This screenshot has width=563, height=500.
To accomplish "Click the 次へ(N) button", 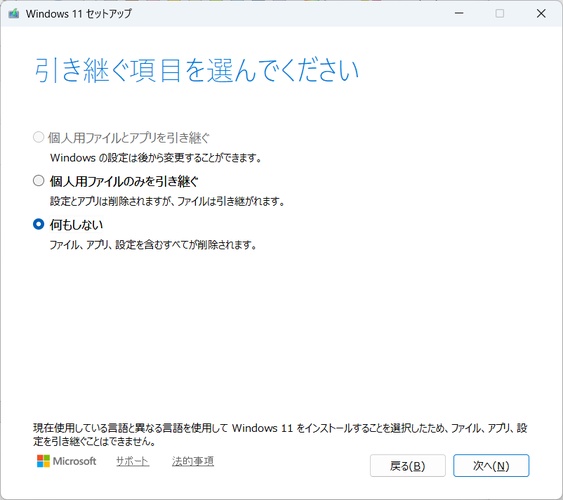I will tap(491, 466).
